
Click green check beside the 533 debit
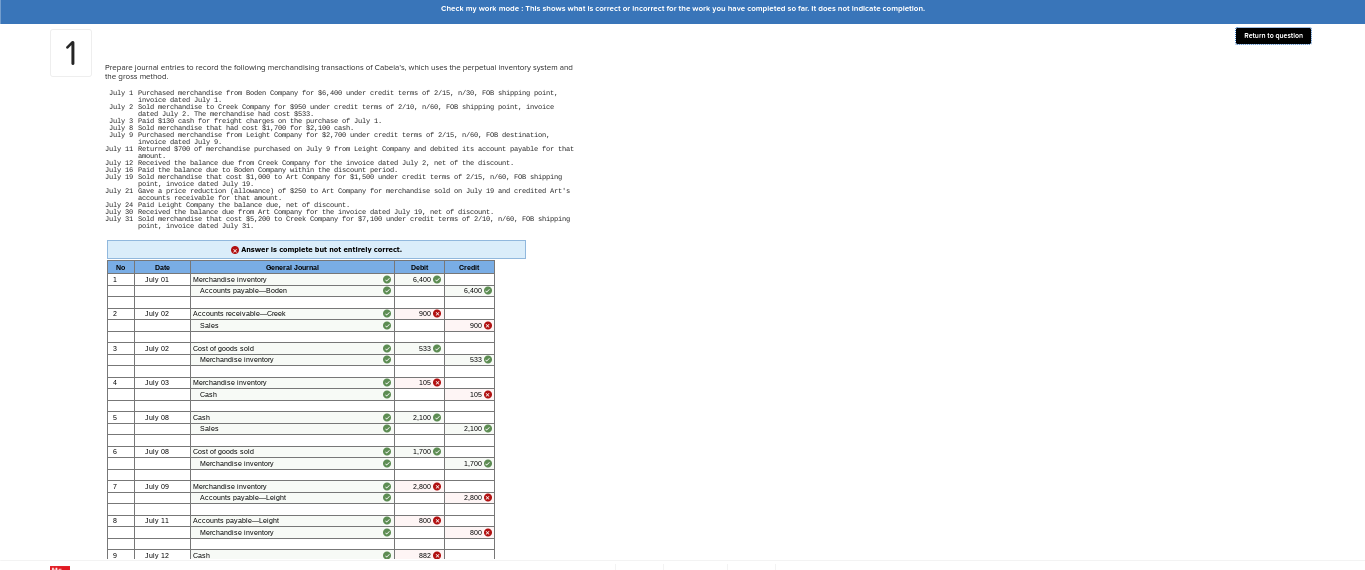point(437,348)
